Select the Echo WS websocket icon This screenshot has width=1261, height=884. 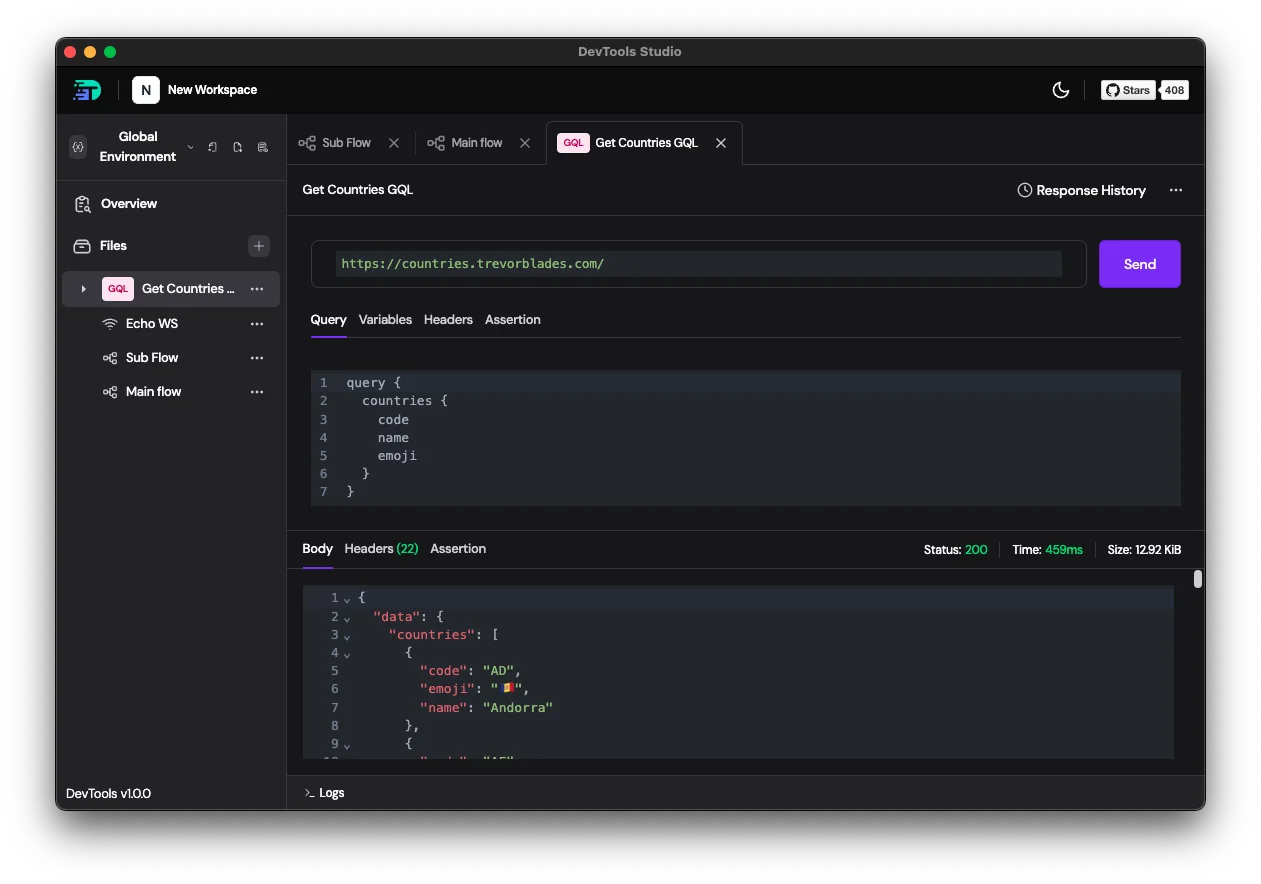click(109, 323)
